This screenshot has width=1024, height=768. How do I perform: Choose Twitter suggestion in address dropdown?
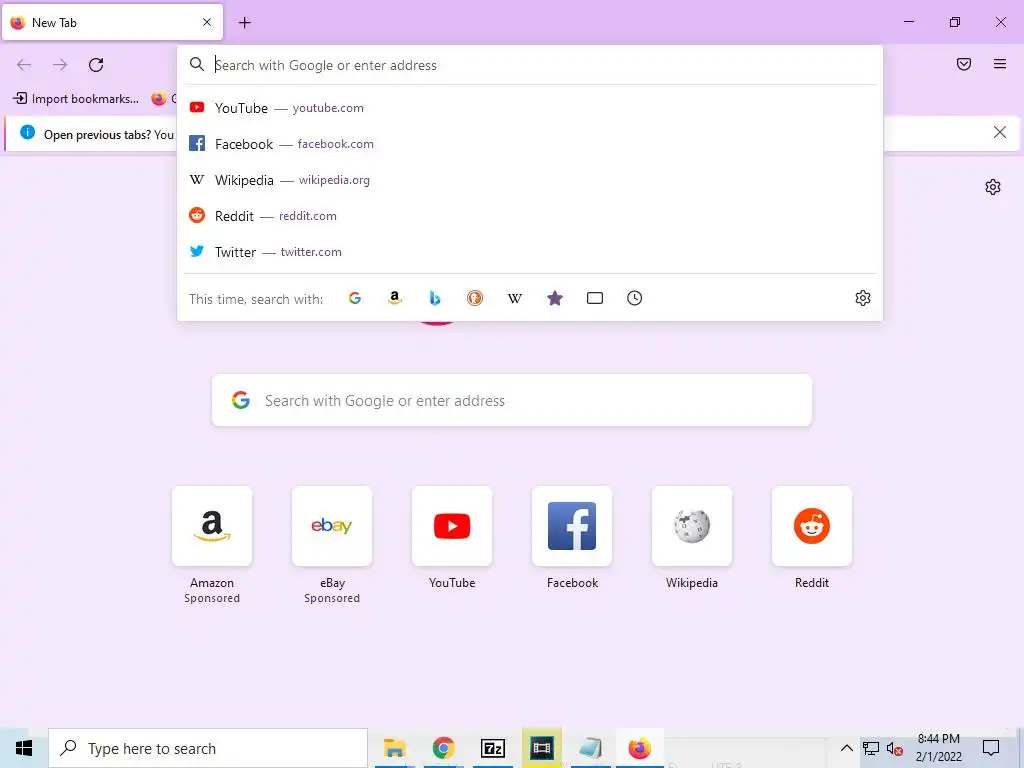coord(530,251)
